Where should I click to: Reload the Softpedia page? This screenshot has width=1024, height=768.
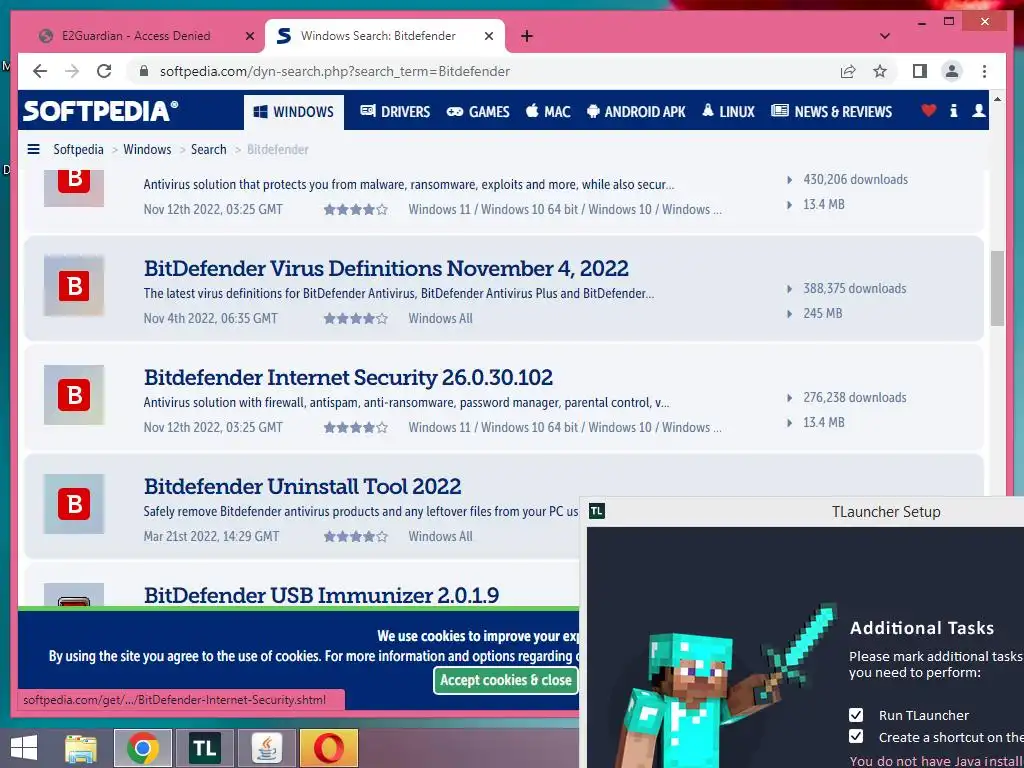[104, 71]
